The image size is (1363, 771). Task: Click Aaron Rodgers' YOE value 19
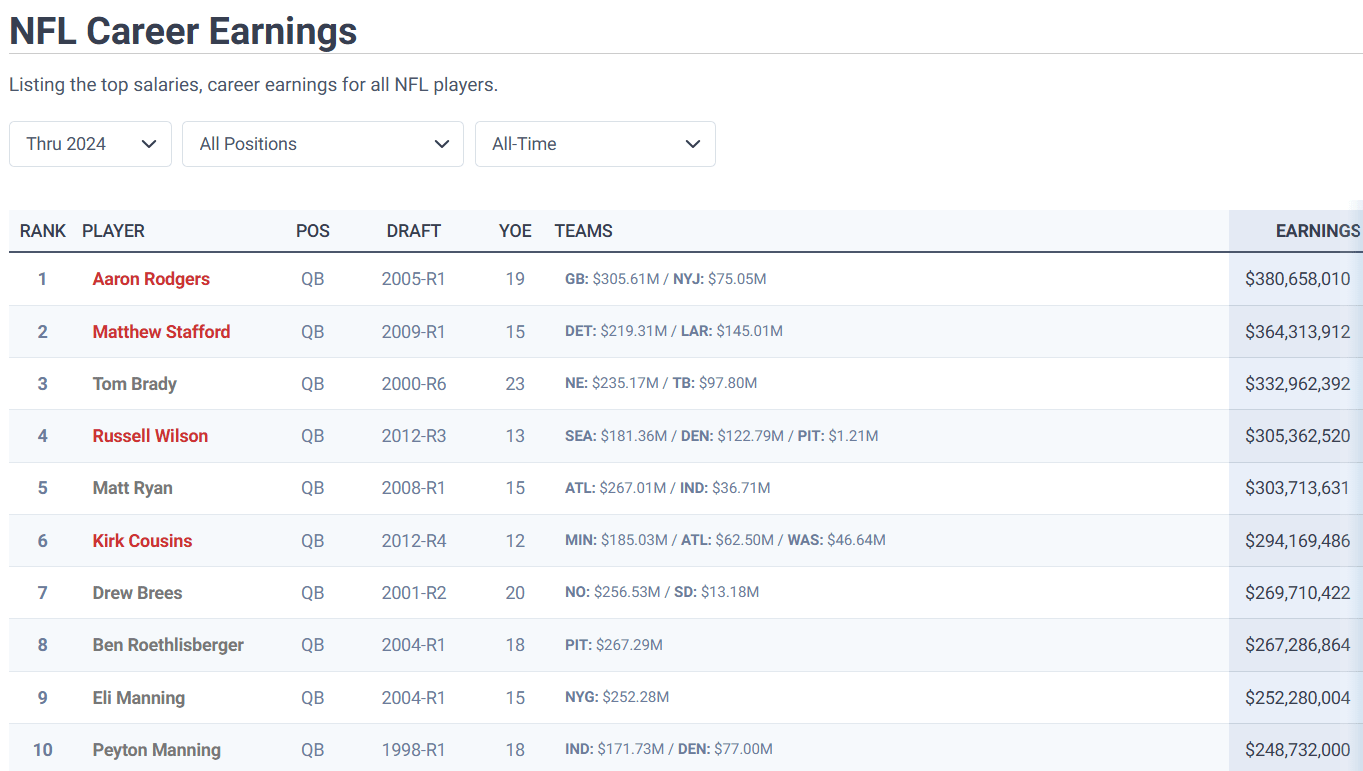515,279
